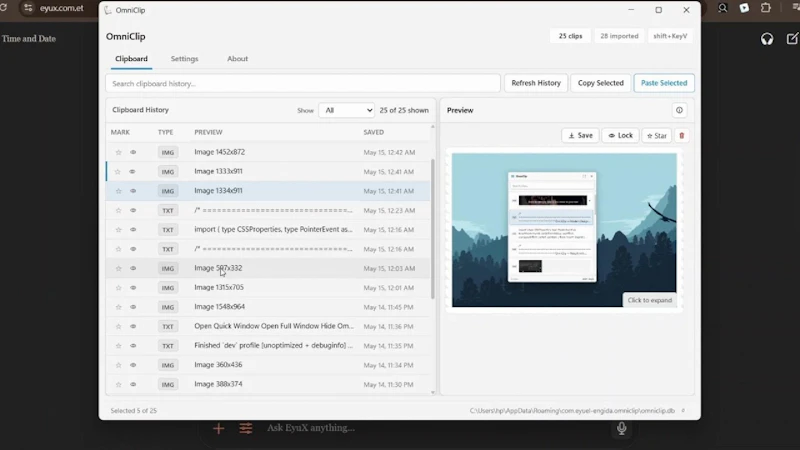The height and width of the screenshot is (450, 800).
Task: Click the IMG badge of Image 360x436
Action: [168, 365]
